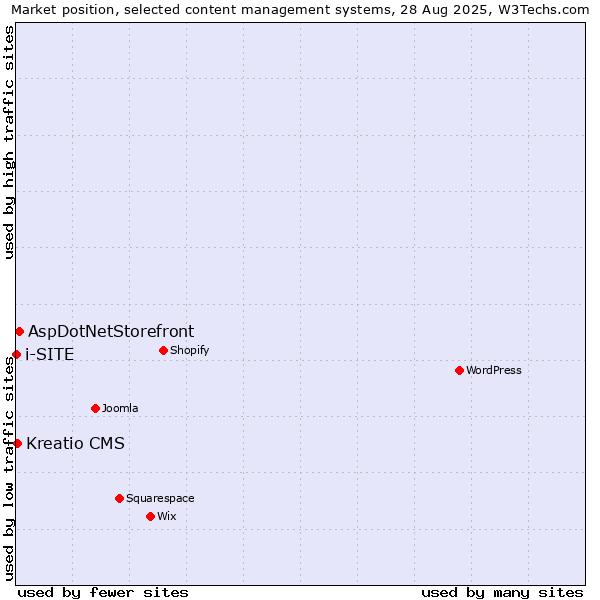Select the i-SITE label
This screenshot has width=600, height=600.
click(x=50, y=354)
